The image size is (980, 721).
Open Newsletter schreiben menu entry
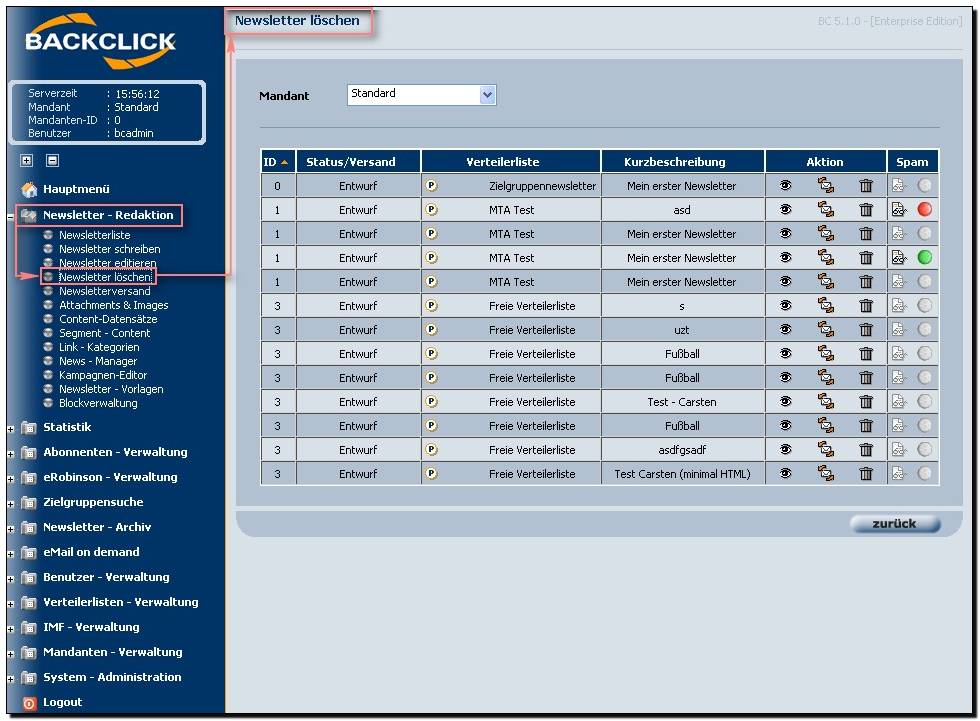pyautogui.click(x=109, y=249)
